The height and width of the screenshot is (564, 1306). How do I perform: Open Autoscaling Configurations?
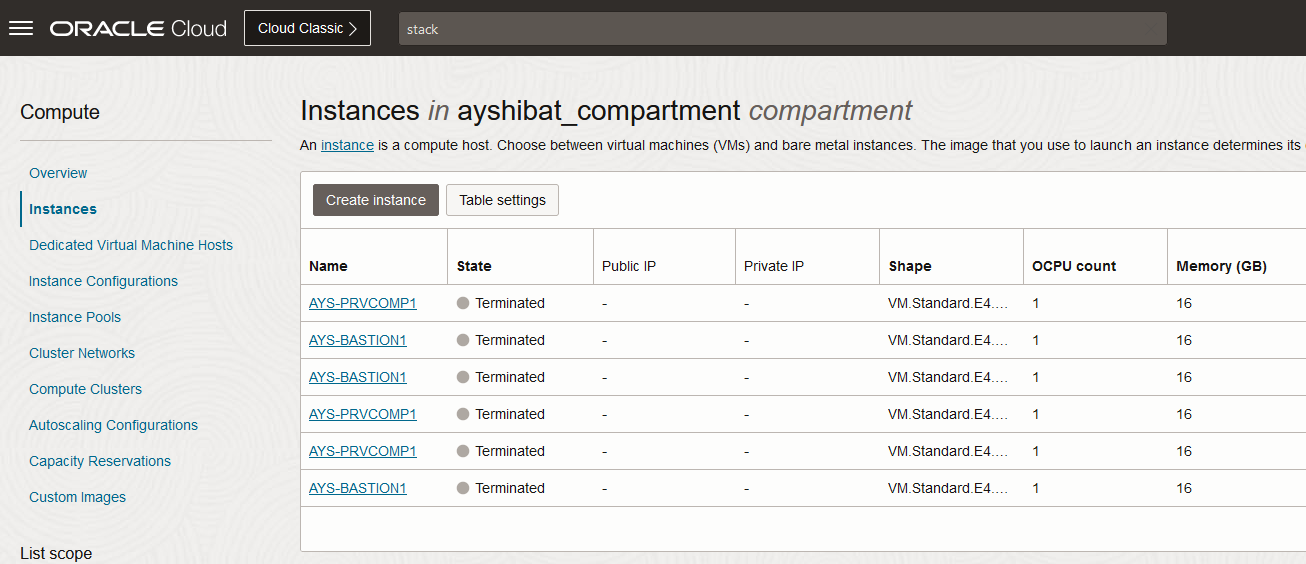click(x=113, y=425)
